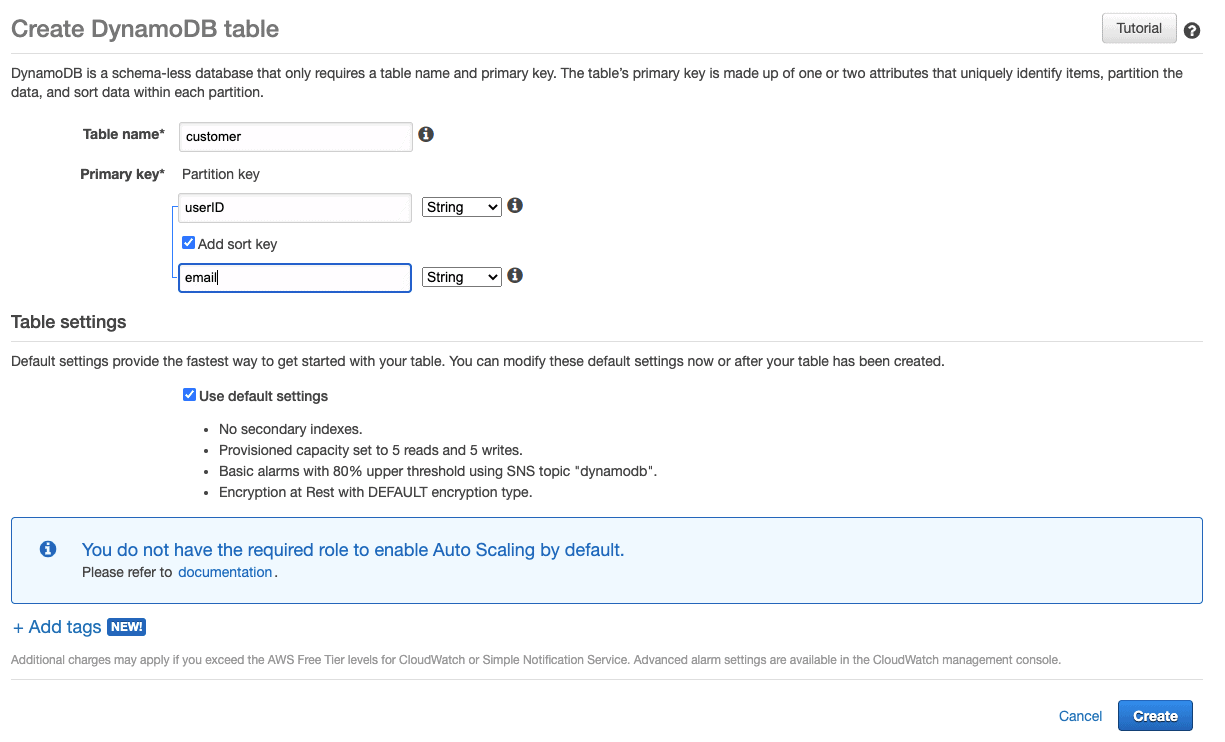Click the info icon in Auto Scaling notice

pos(48,549)
